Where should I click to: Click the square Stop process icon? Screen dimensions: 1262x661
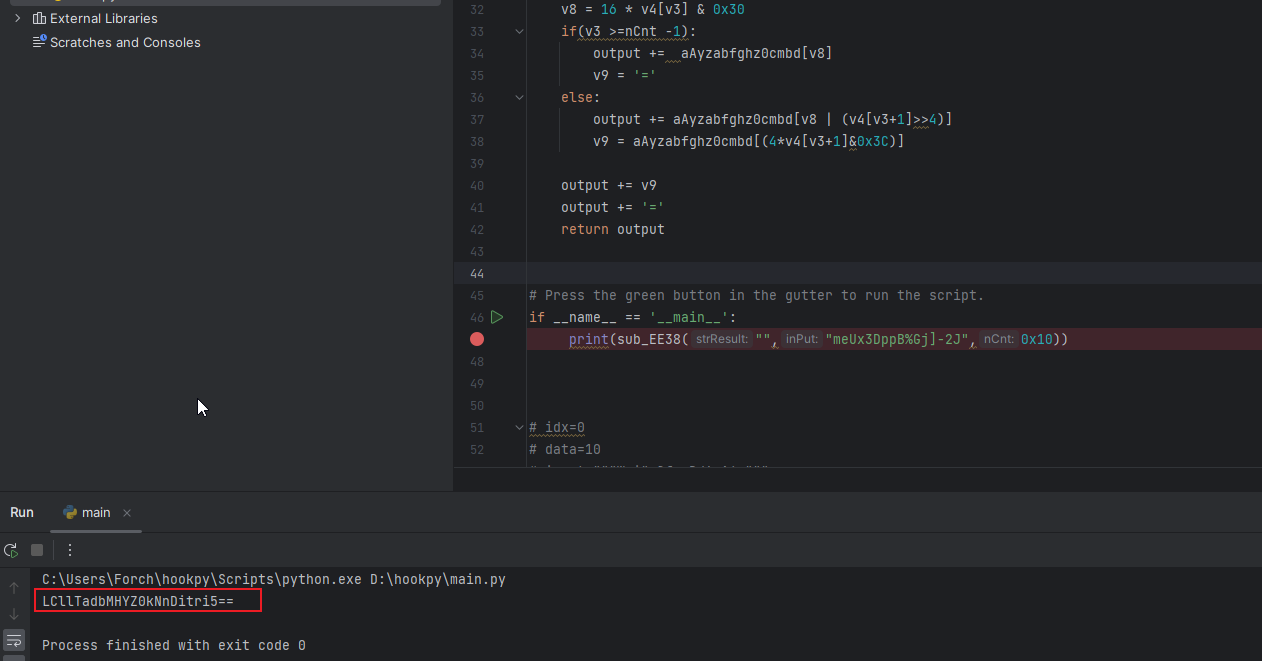click(37, 550)
